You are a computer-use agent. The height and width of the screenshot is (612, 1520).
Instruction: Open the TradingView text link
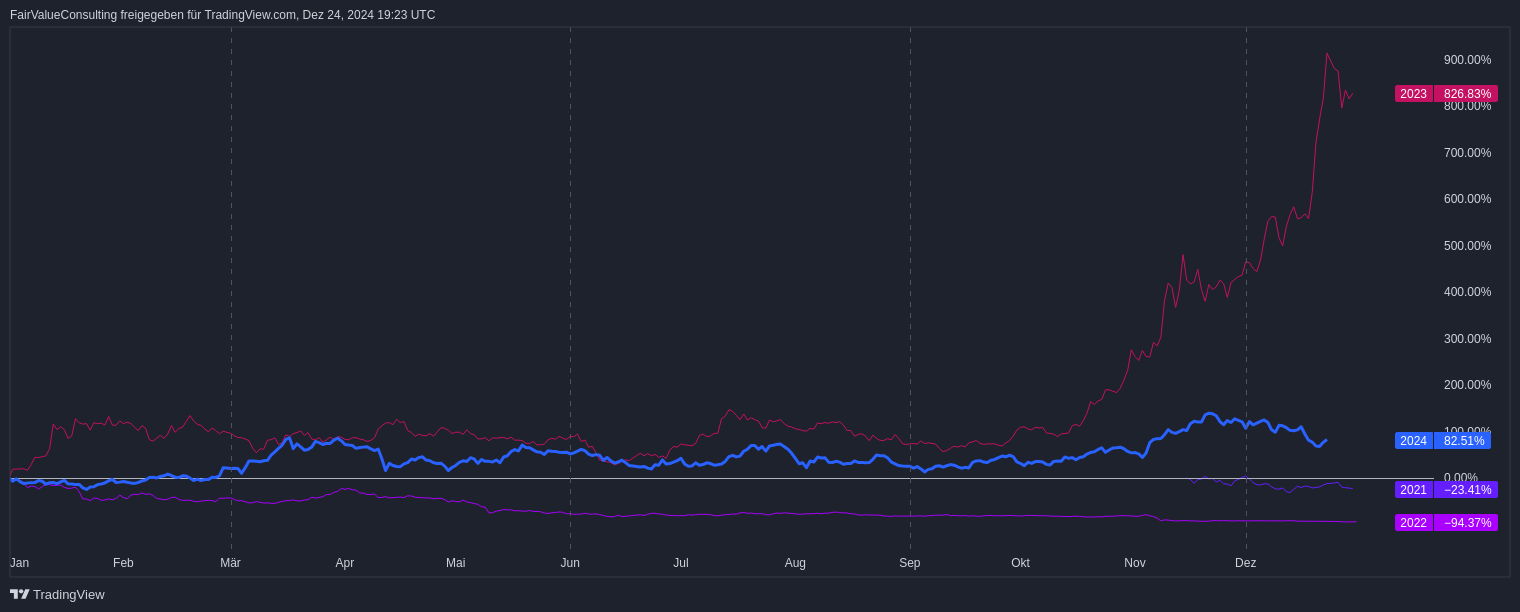(68, 594)
